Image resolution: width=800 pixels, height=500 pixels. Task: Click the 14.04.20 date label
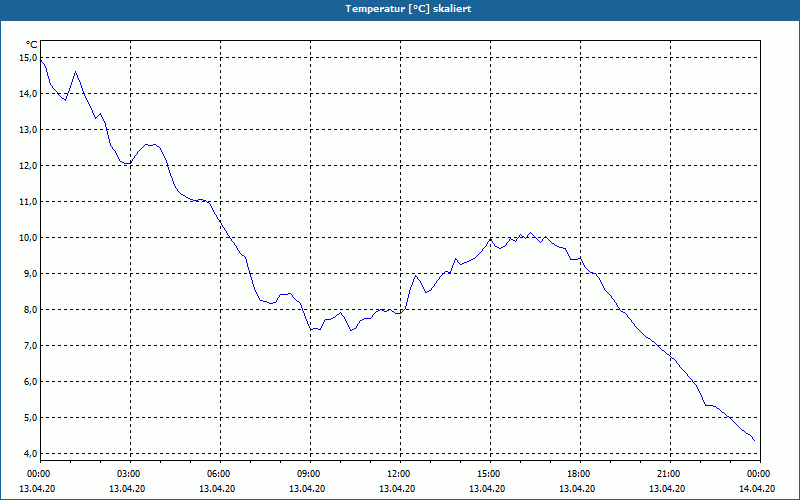coord(757,489)
